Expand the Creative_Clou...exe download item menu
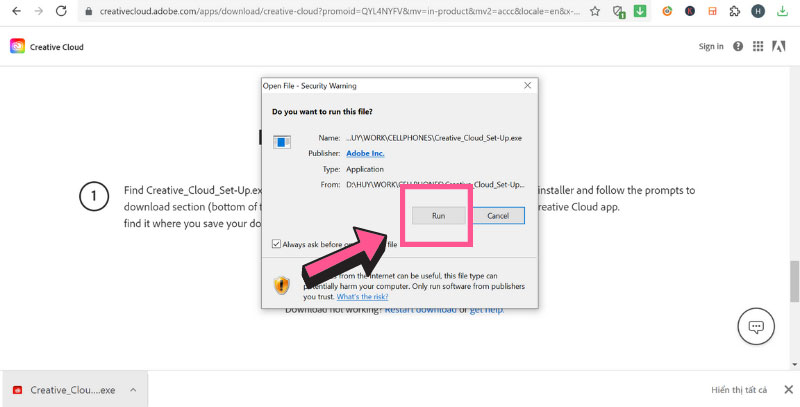Image resolution: width=800 pixels, height=407 pixels. coord(133,390)
